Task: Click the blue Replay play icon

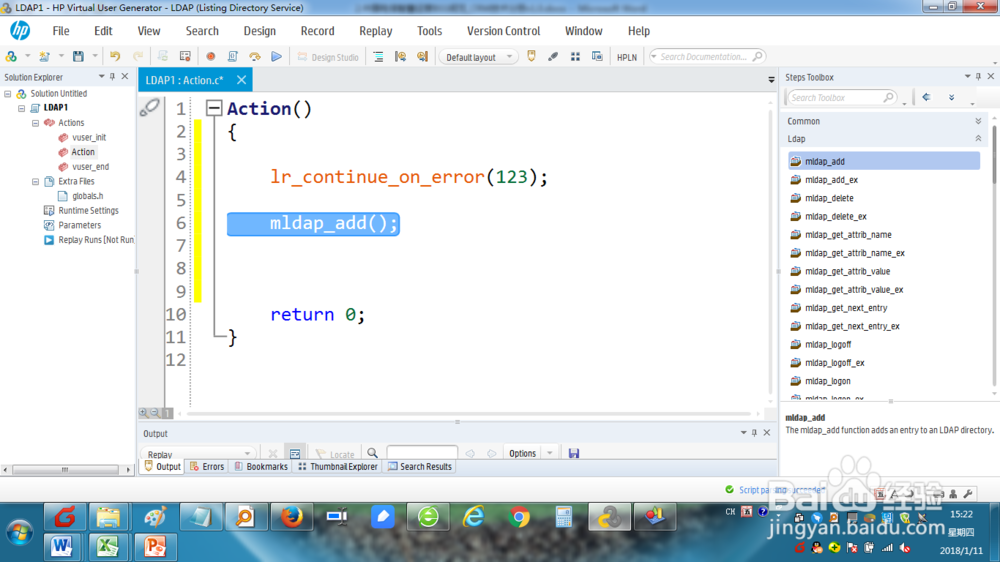Action: pos(276,57)
